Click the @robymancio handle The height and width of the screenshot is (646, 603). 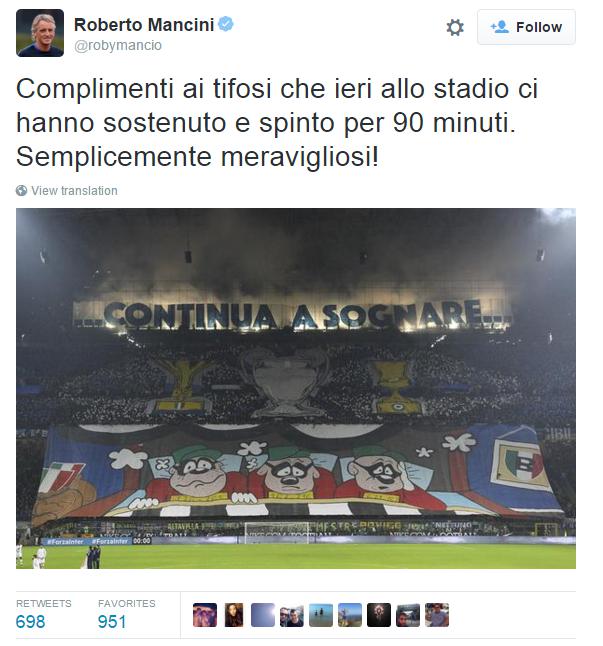[x=118, y=45]
